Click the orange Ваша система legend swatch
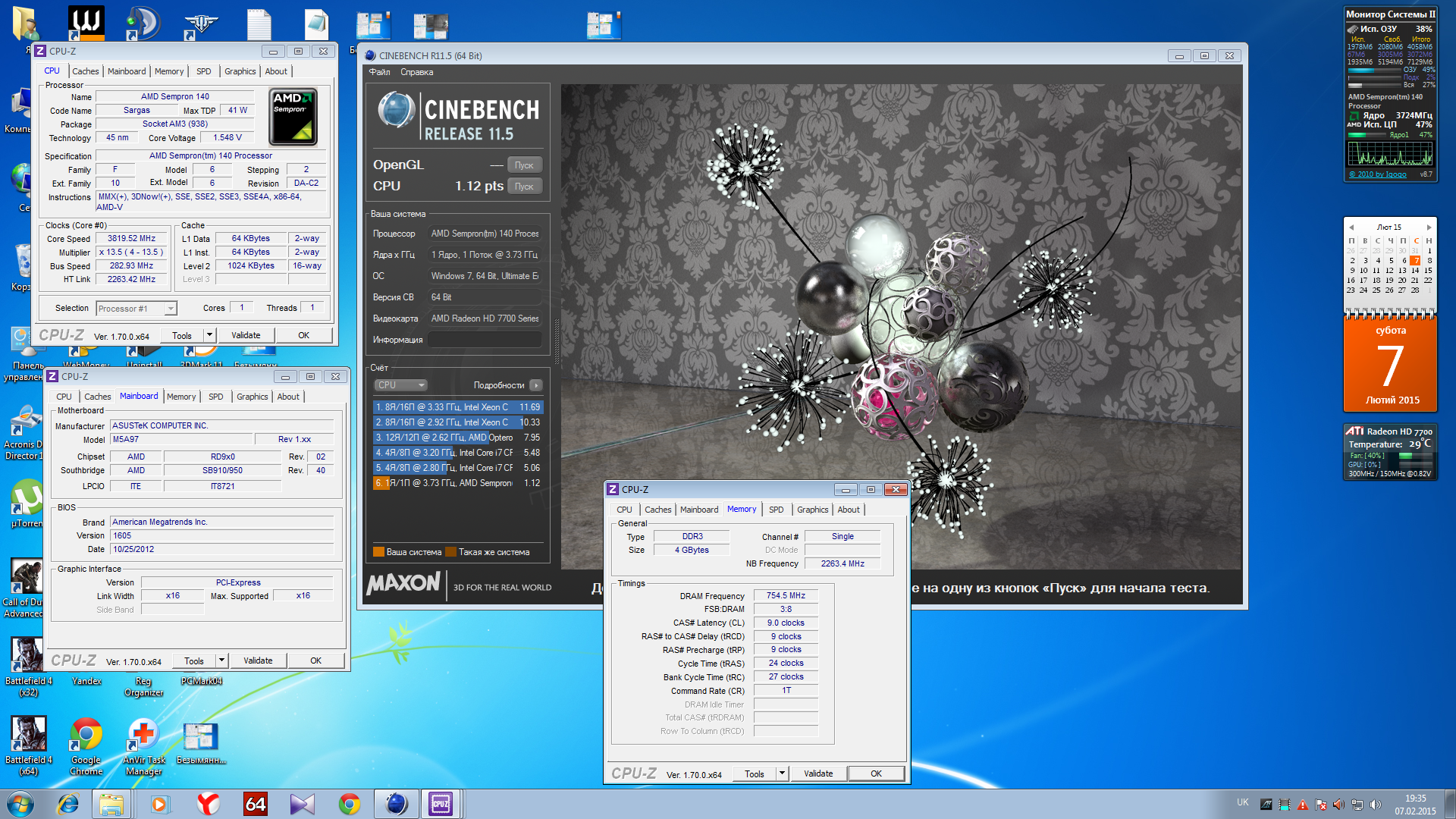Screen dimensions: 1456x819 click(x=378, y=552)
